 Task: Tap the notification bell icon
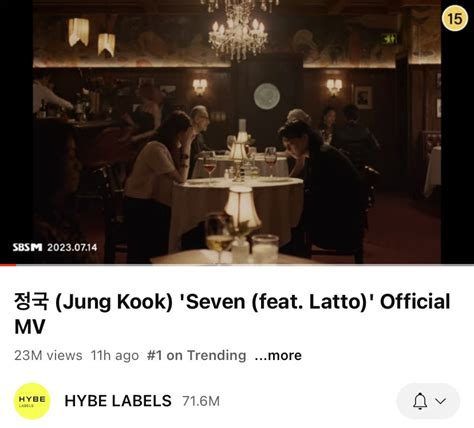(420, 401)
